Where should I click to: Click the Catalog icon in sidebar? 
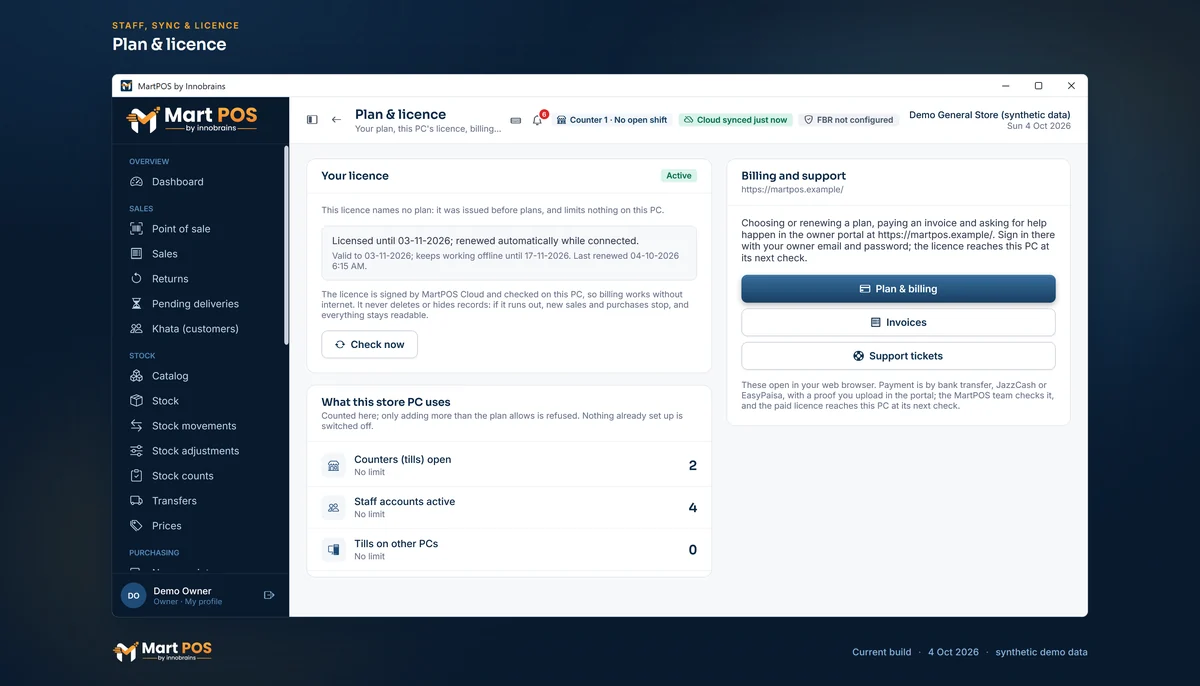pyautogui.click(x=136, y=376)
